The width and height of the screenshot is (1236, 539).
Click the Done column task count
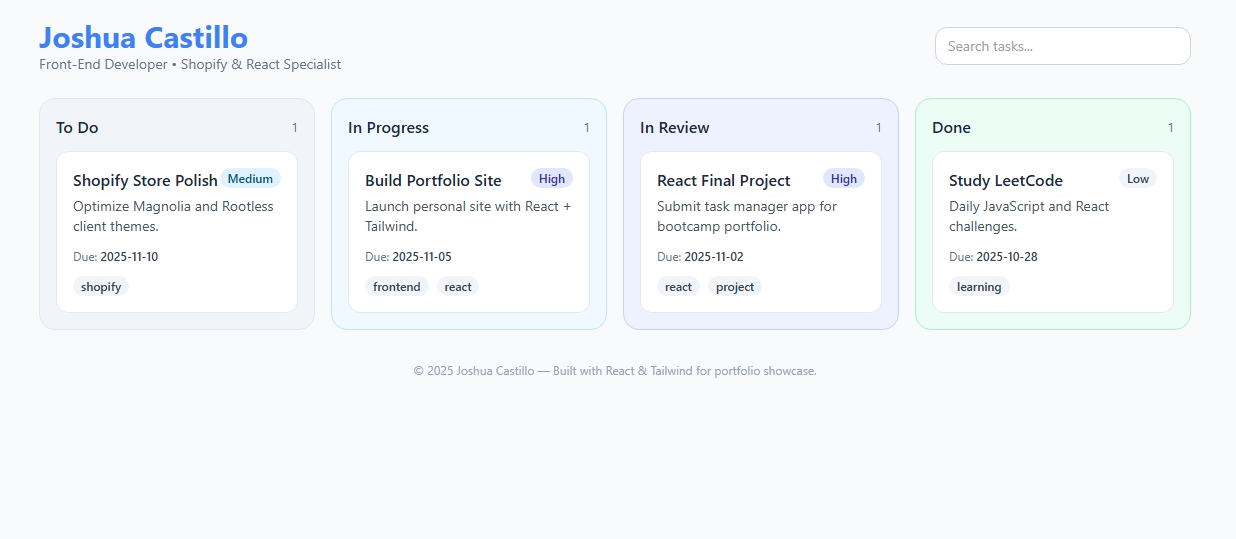1170,128
